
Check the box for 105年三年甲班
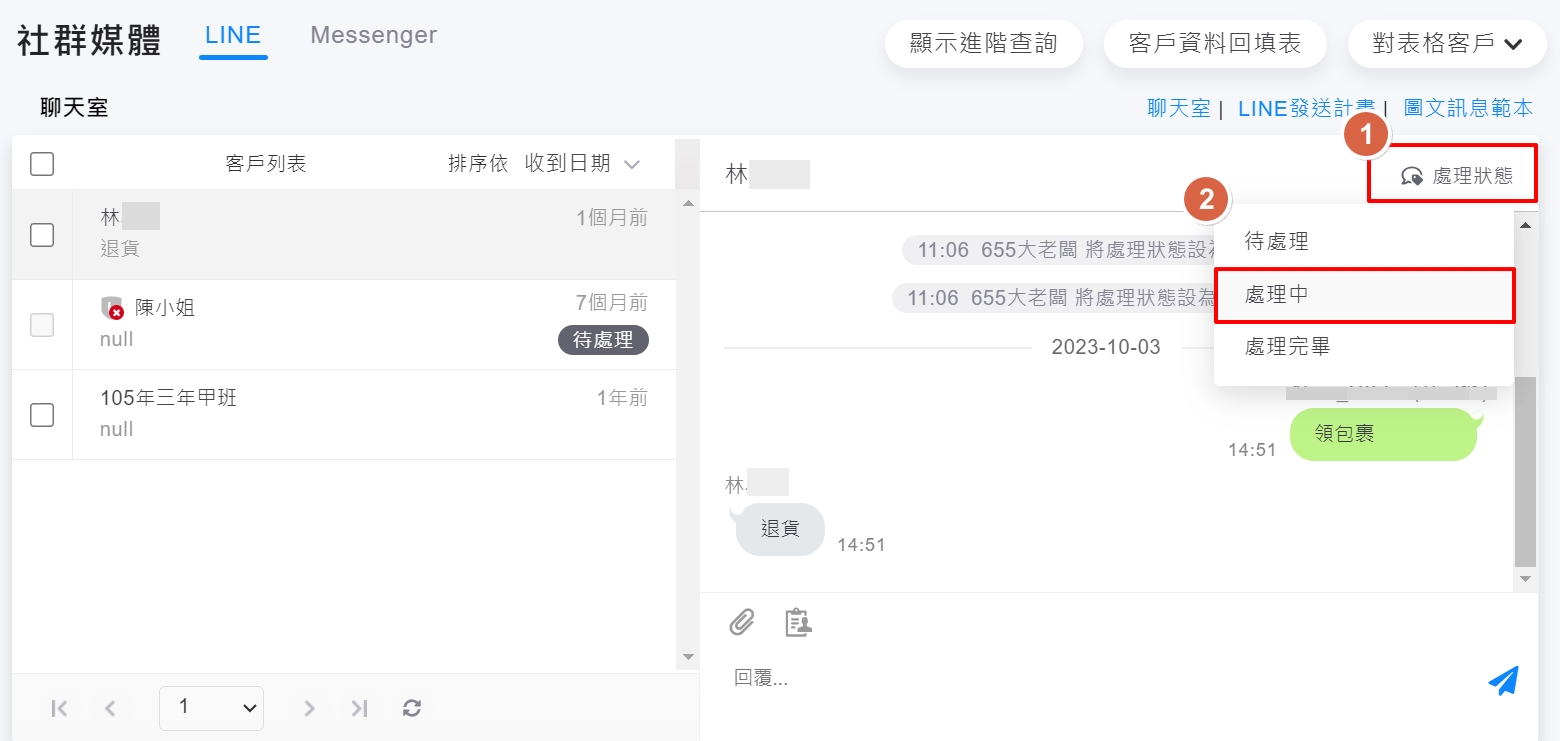[x=42, y=415]
